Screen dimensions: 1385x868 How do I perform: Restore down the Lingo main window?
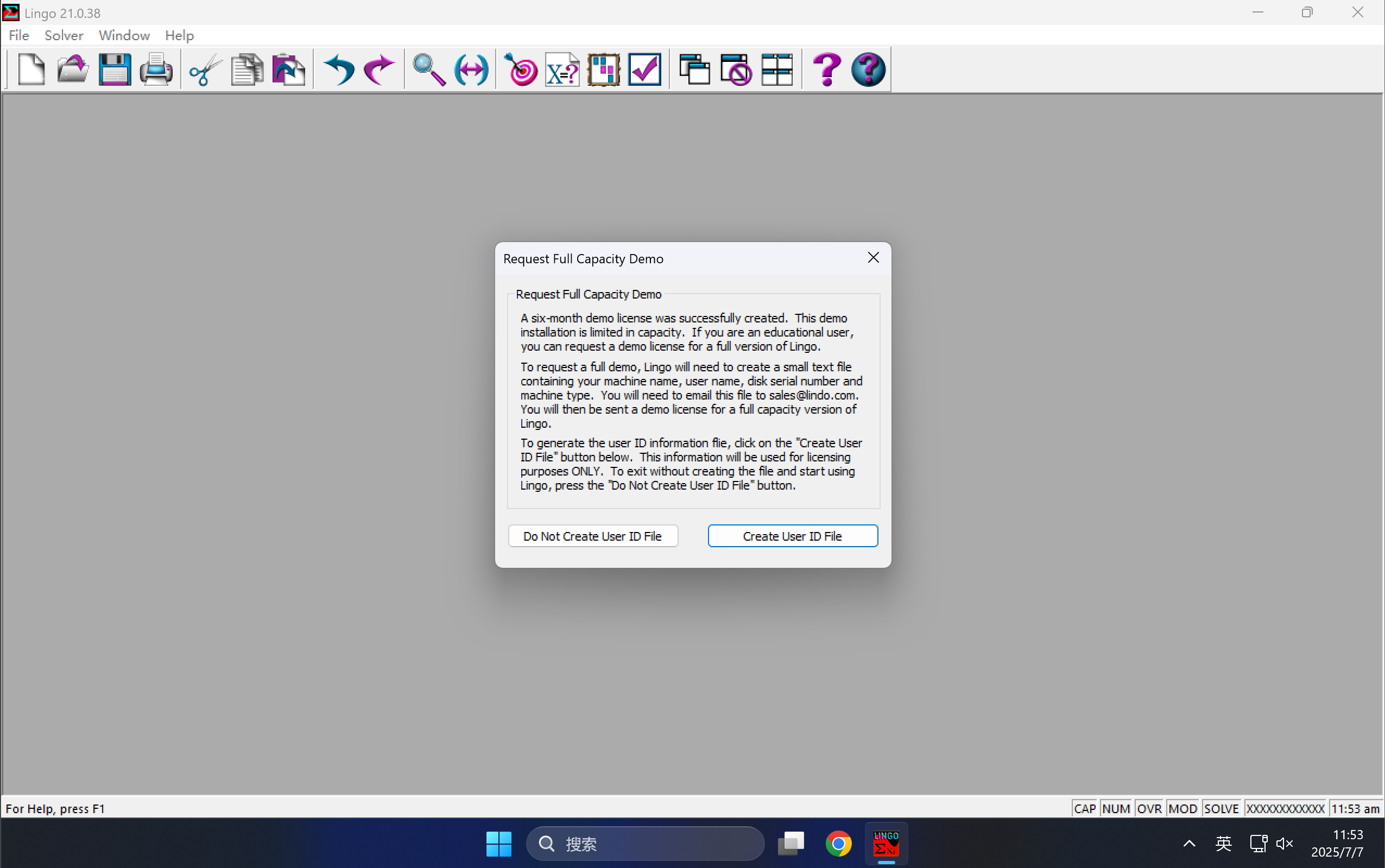pos(1307,12)
